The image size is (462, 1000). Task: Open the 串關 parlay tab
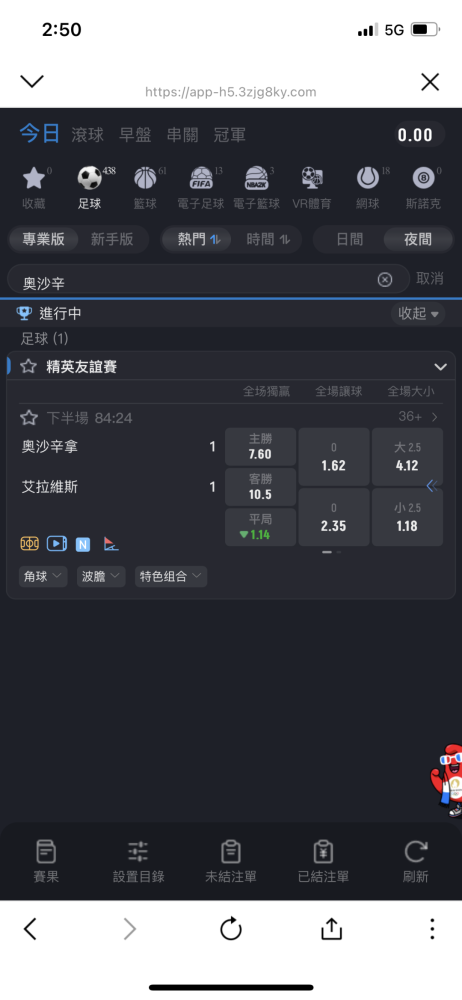[x=183, y=135]
